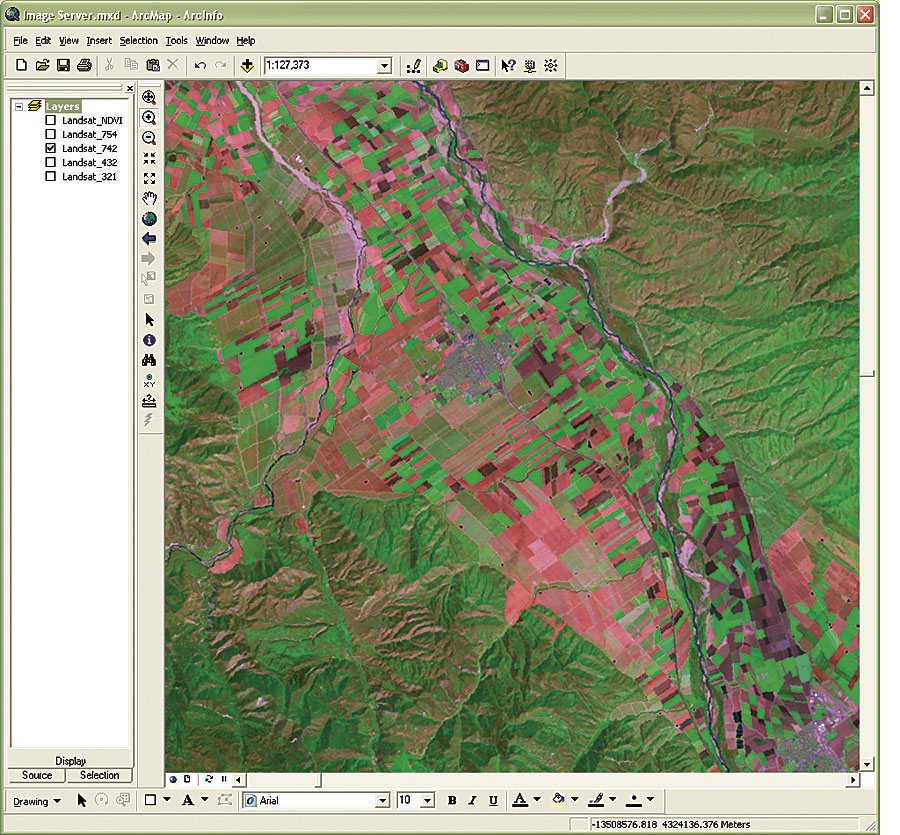Open the Editor toolbar pencil icon

click(414, 65)
